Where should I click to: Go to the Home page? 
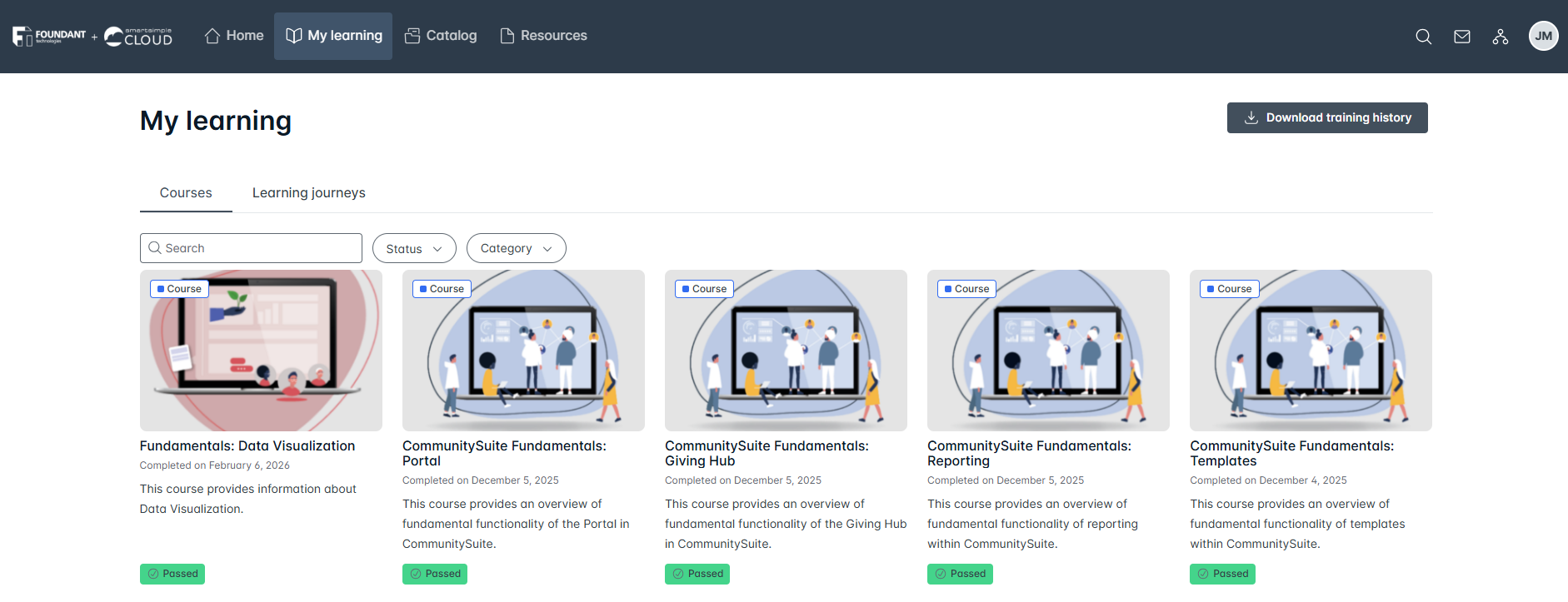point(234,36)
